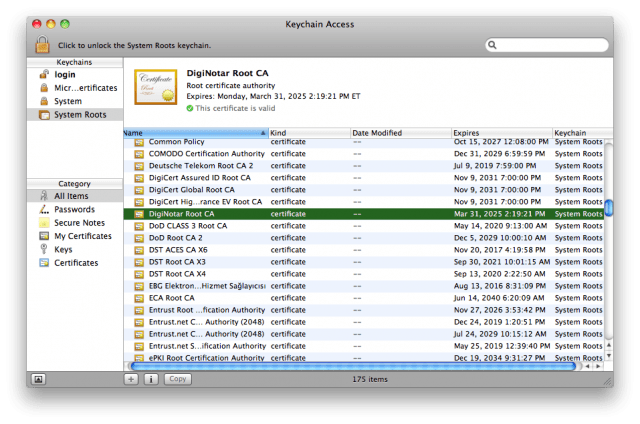Select the Common Policy name text
The height and width of the screenshot is (424, 640).
(x=176, y=142)
